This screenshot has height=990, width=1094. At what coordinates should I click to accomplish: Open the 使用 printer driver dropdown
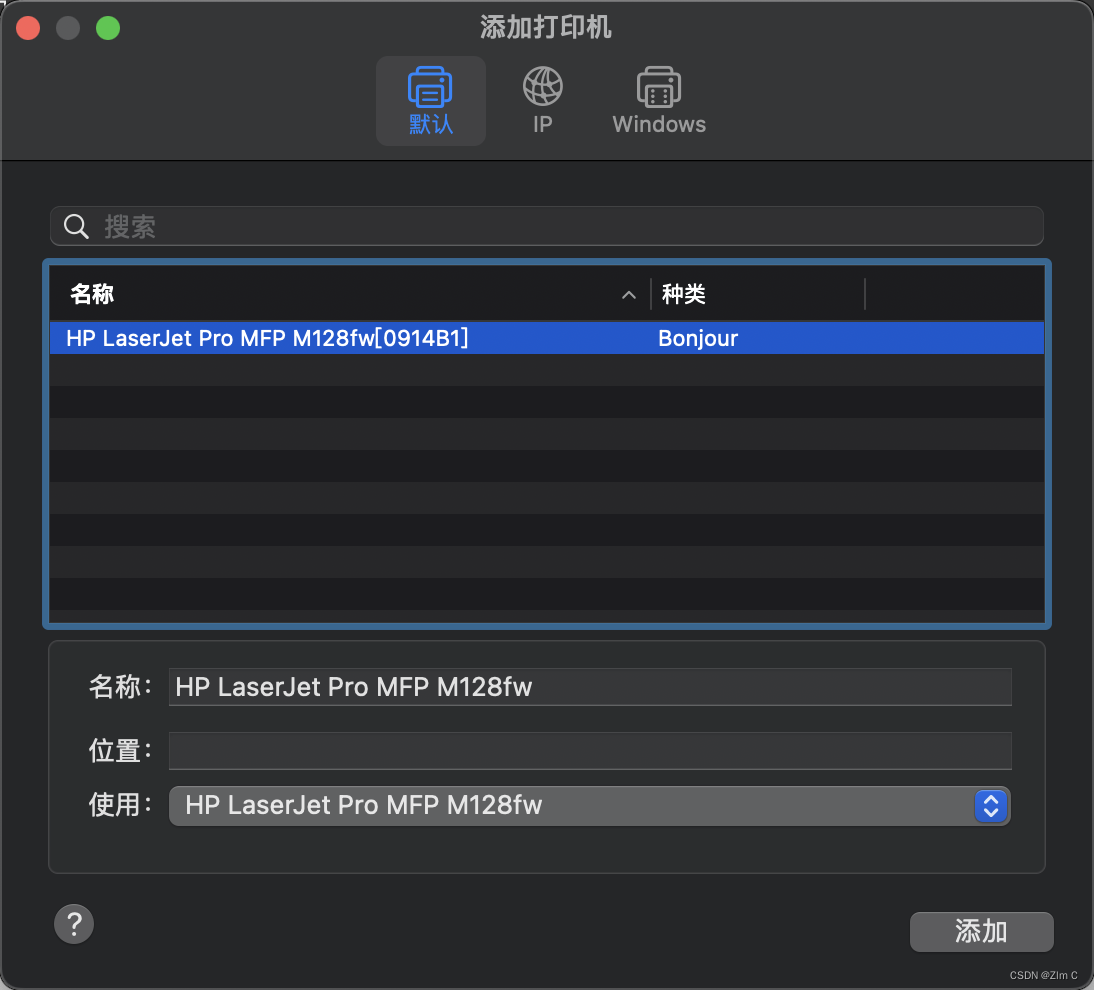590,806
